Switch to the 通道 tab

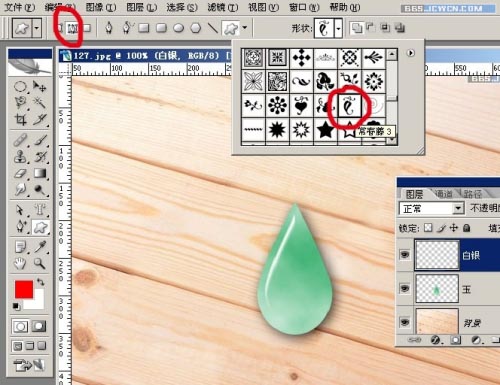coord(443,193)
